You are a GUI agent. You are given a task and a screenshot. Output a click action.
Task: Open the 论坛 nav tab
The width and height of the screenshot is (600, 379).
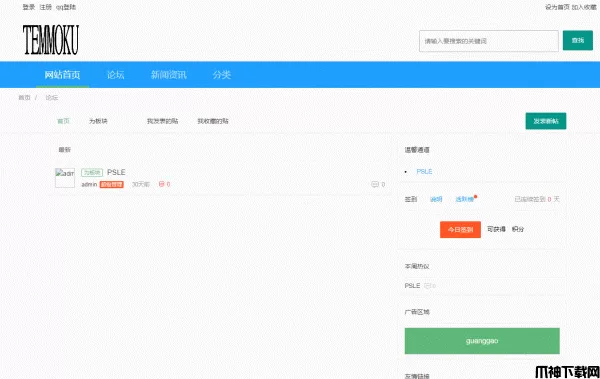point(116,75)
